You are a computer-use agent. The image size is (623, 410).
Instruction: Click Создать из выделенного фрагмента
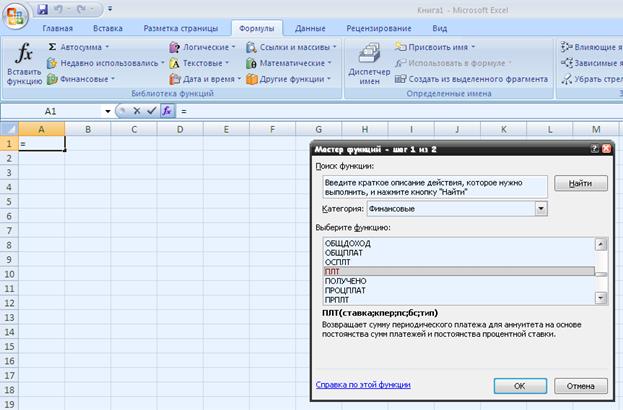point(471,79)
